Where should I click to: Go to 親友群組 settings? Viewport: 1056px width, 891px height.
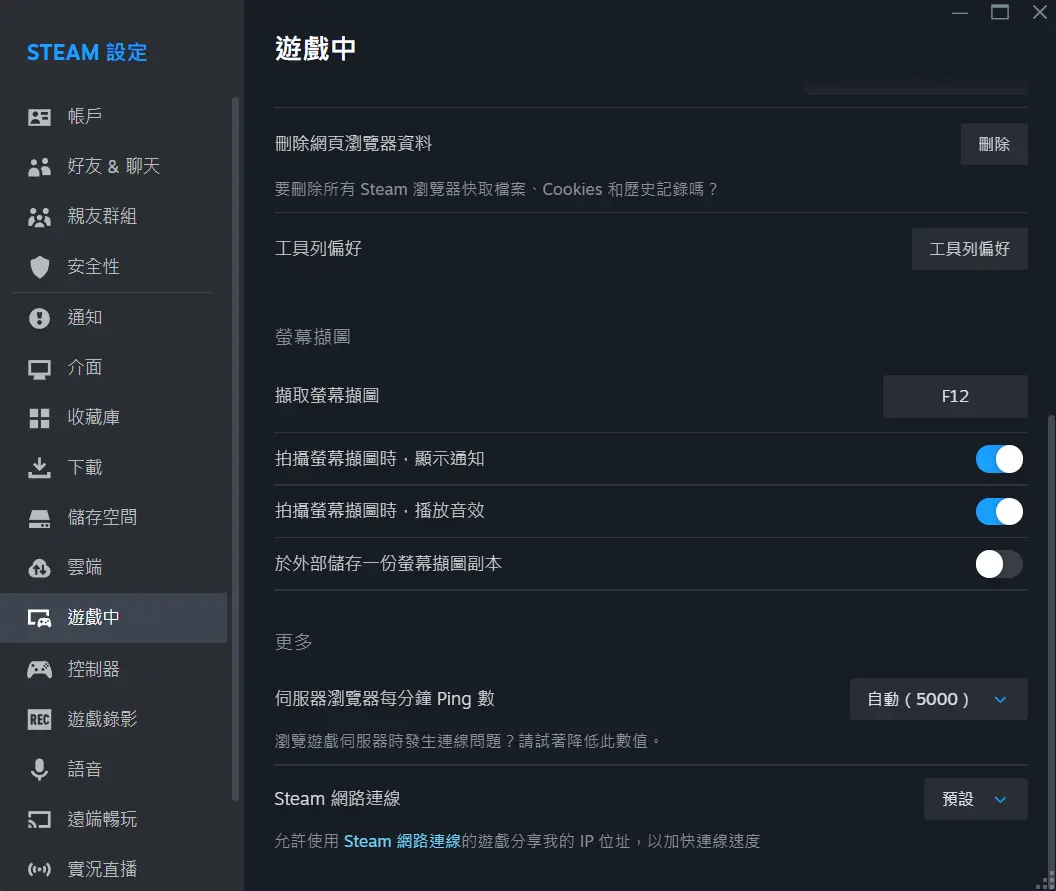pyautogui.click(x=113, y=216)
